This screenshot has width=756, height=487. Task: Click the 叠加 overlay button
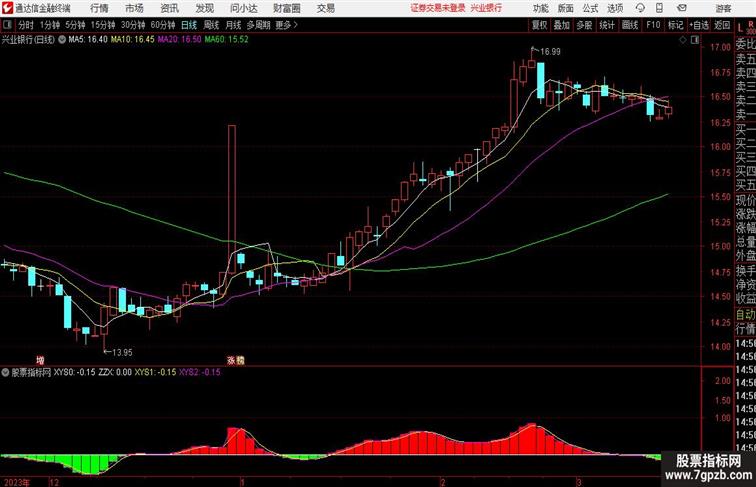coord(562,25)
